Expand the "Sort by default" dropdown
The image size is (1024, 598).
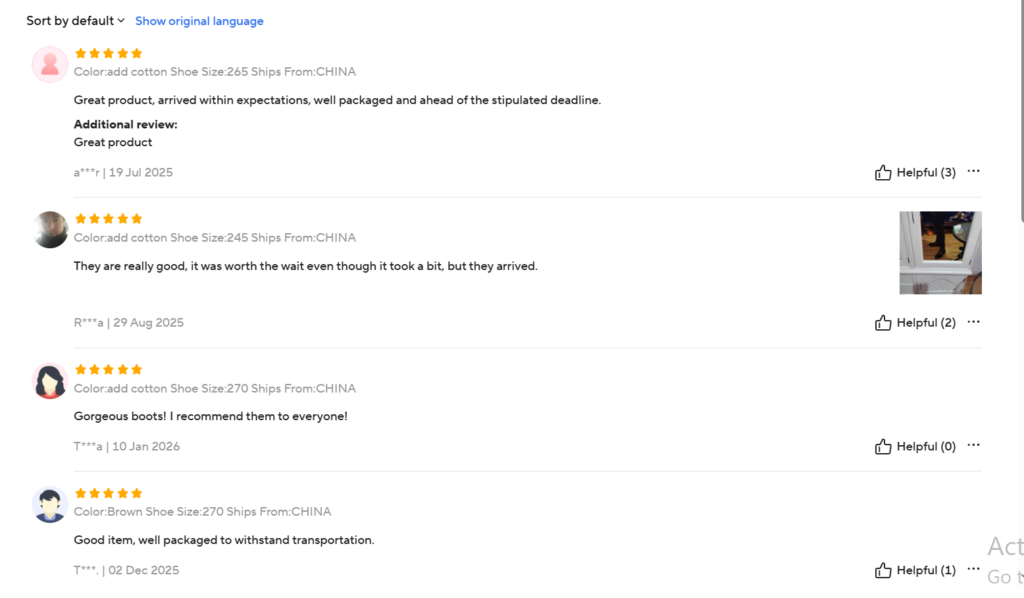[x=76, y=21]
